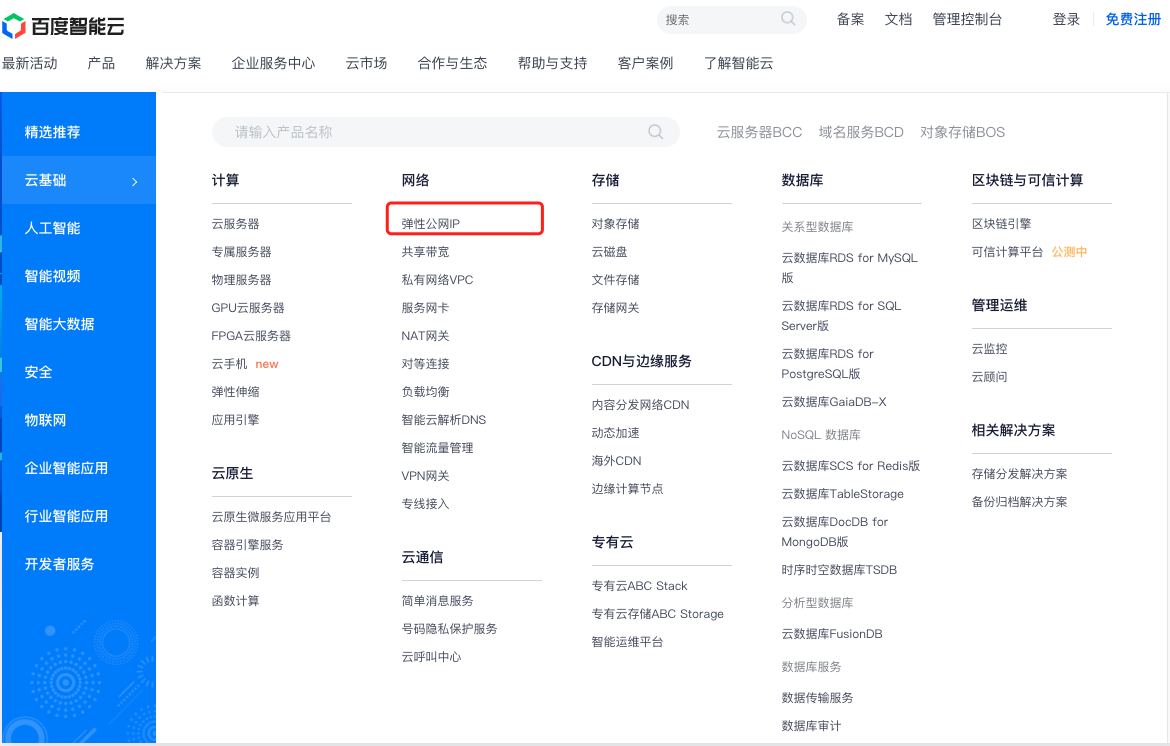Viewport: 1170px width, 746px height.
Task: Open the 数据传输服务 link
Action: coord(817,698)
